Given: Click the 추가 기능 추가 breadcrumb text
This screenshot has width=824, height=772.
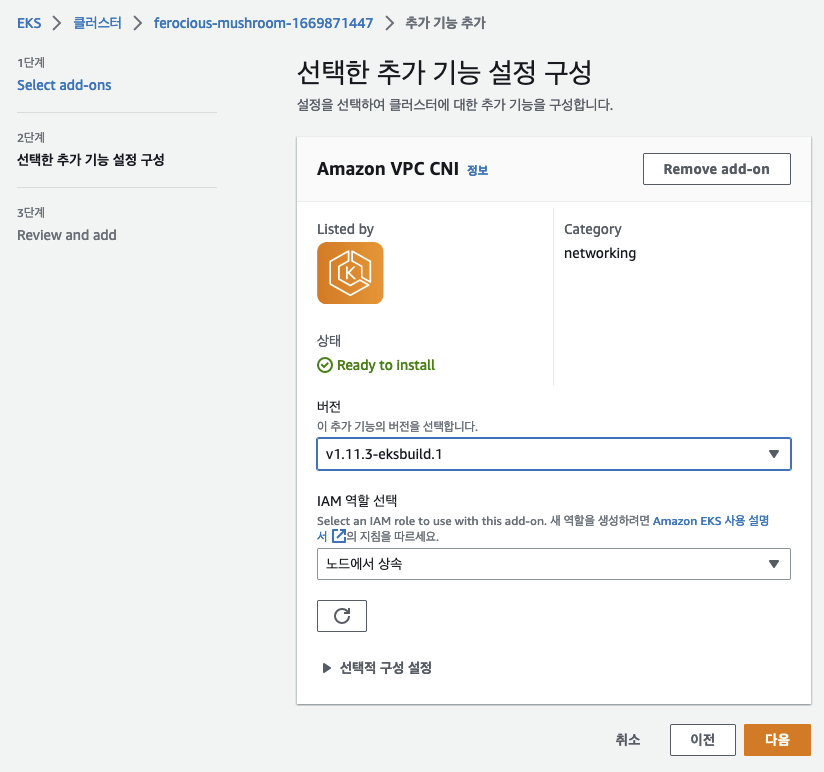Looking at the screenshot, I should coord(446,23).
